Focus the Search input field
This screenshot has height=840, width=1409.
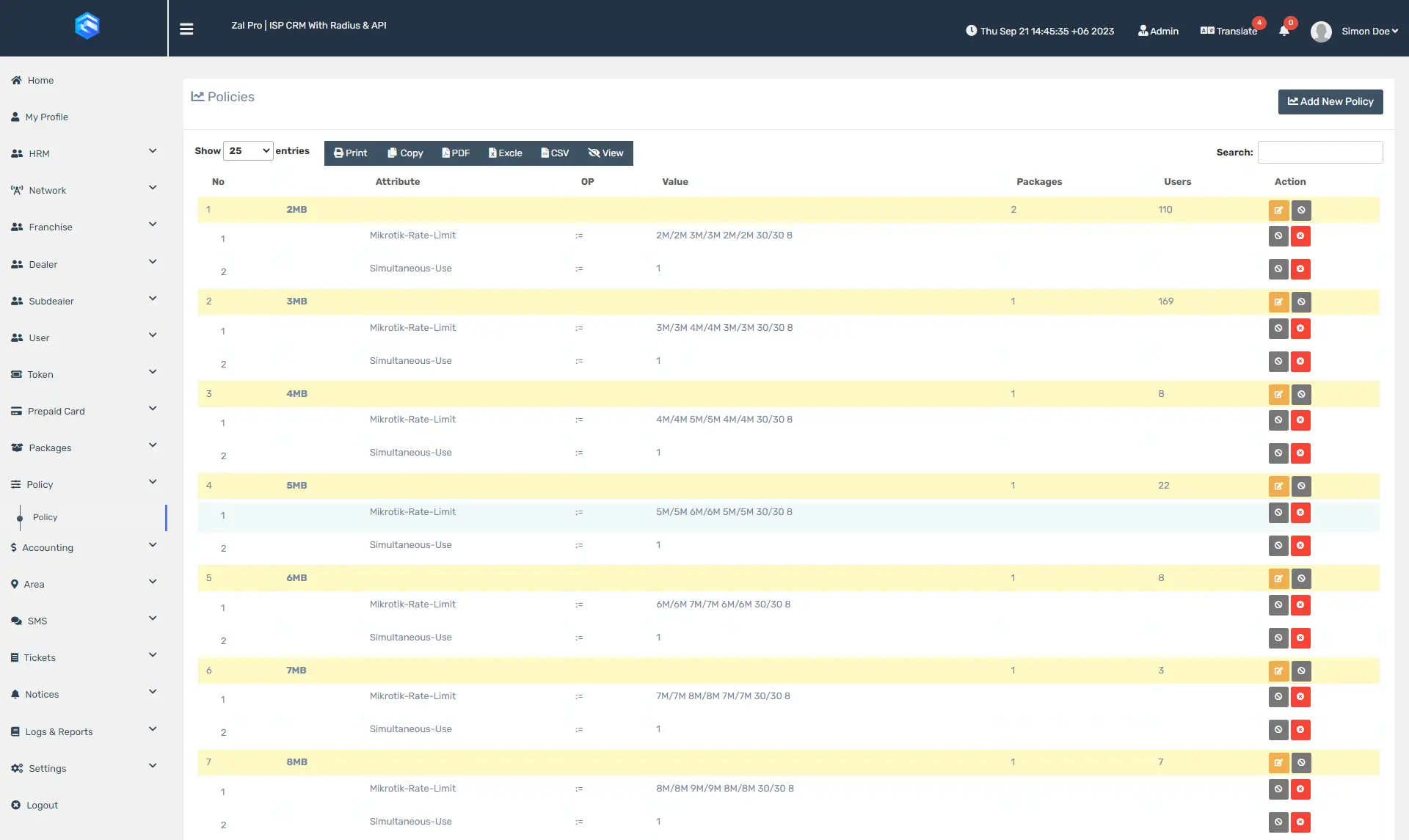tap(1320, 152)
